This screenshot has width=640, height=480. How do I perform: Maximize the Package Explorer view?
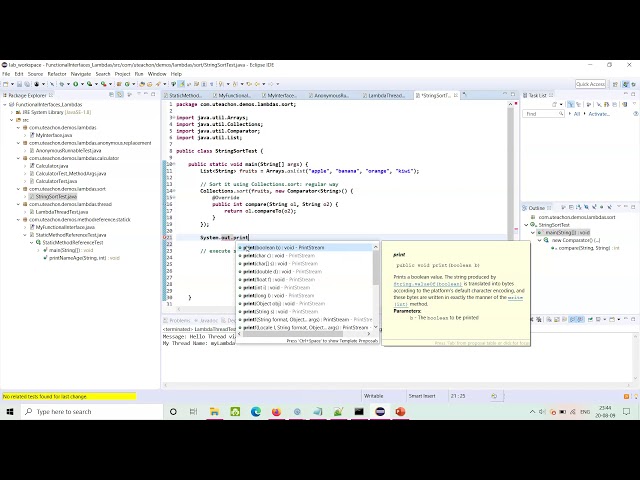[153, 94]
